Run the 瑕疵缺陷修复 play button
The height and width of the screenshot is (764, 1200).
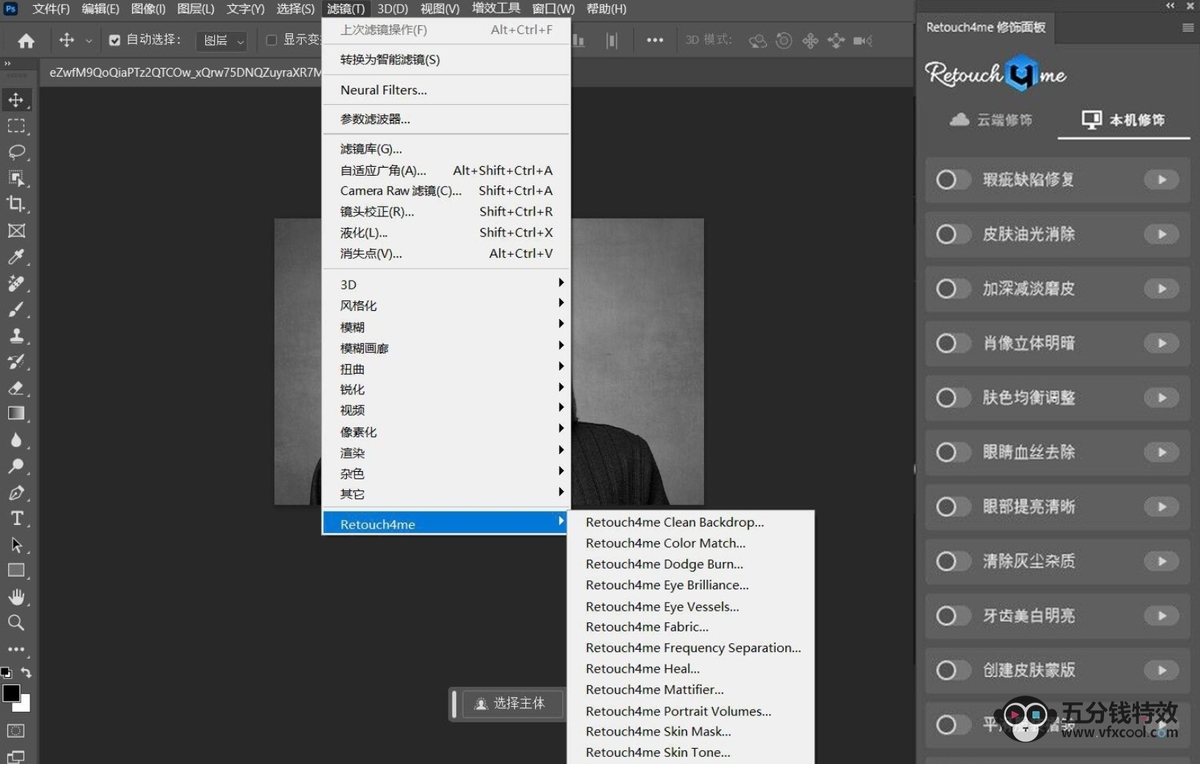click(x=1161, y=180)
